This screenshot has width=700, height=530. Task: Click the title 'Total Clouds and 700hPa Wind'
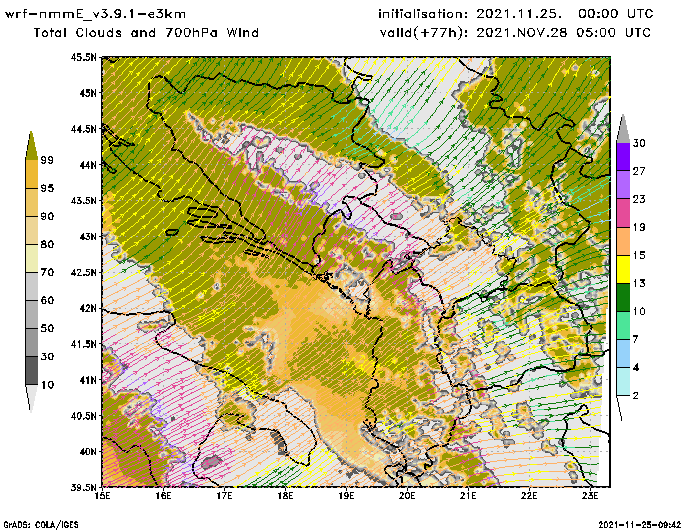click(x=146, y=33)
